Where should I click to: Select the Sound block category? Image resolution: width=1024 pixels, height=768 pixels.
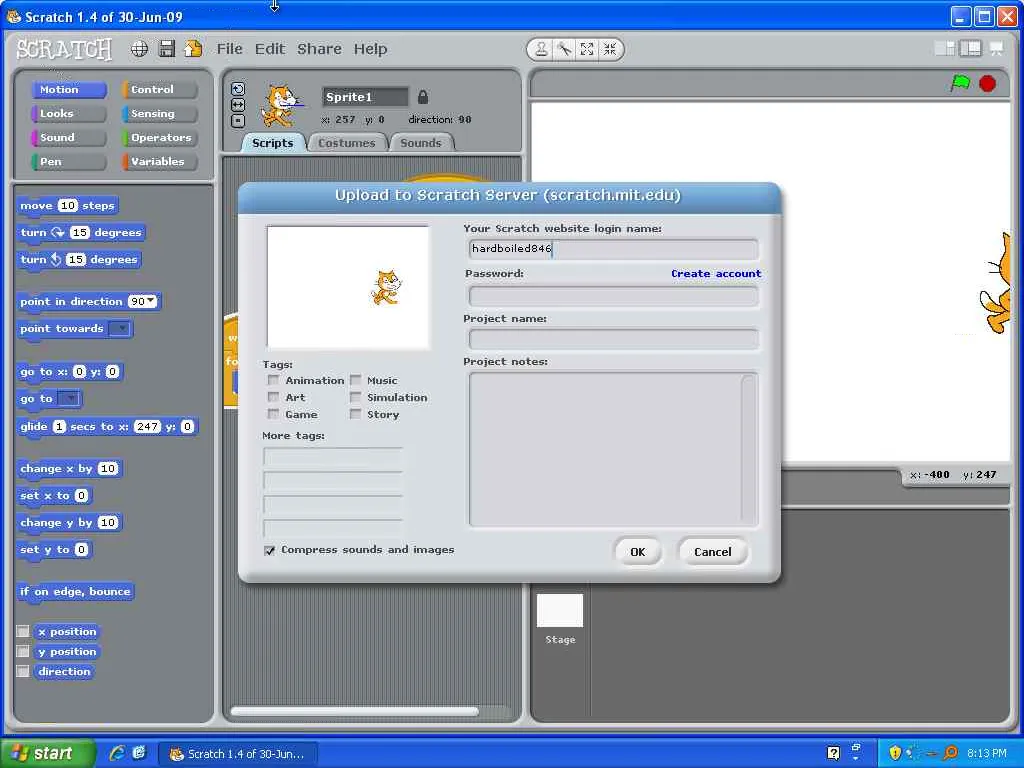coord(69,138)
